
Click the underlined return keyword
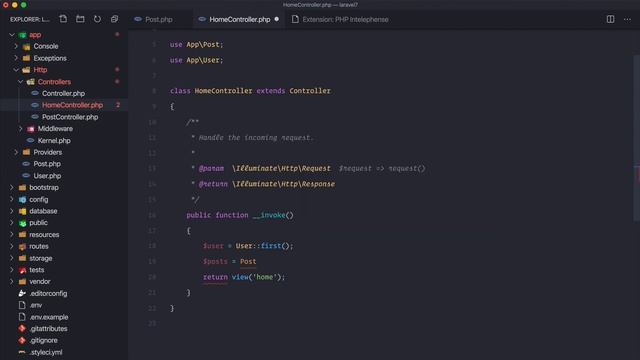(215, 277)
